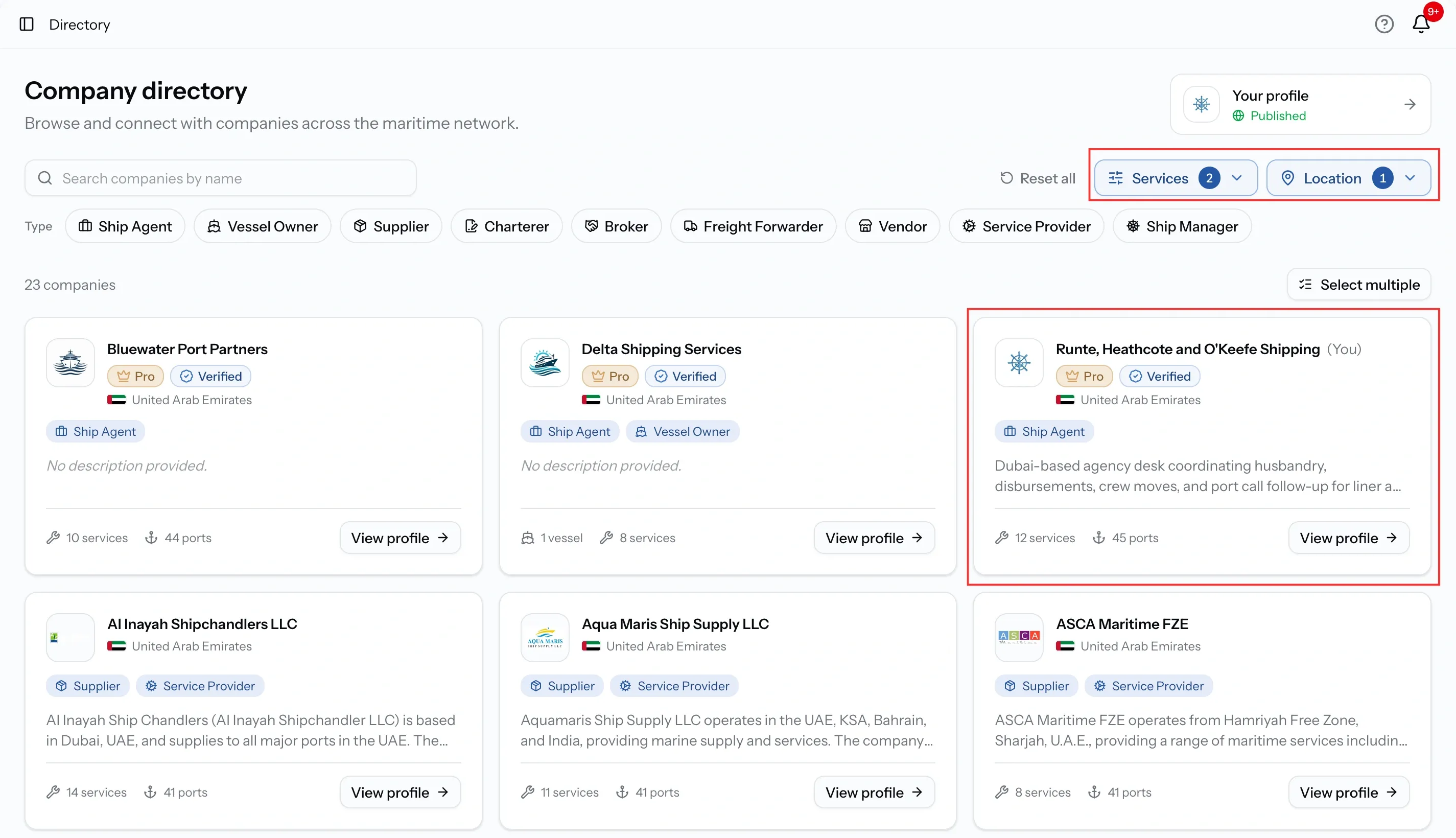This screenshot has height=838, width=1456.
Task: Click the search magnifier icon
Action: [45, 178]
